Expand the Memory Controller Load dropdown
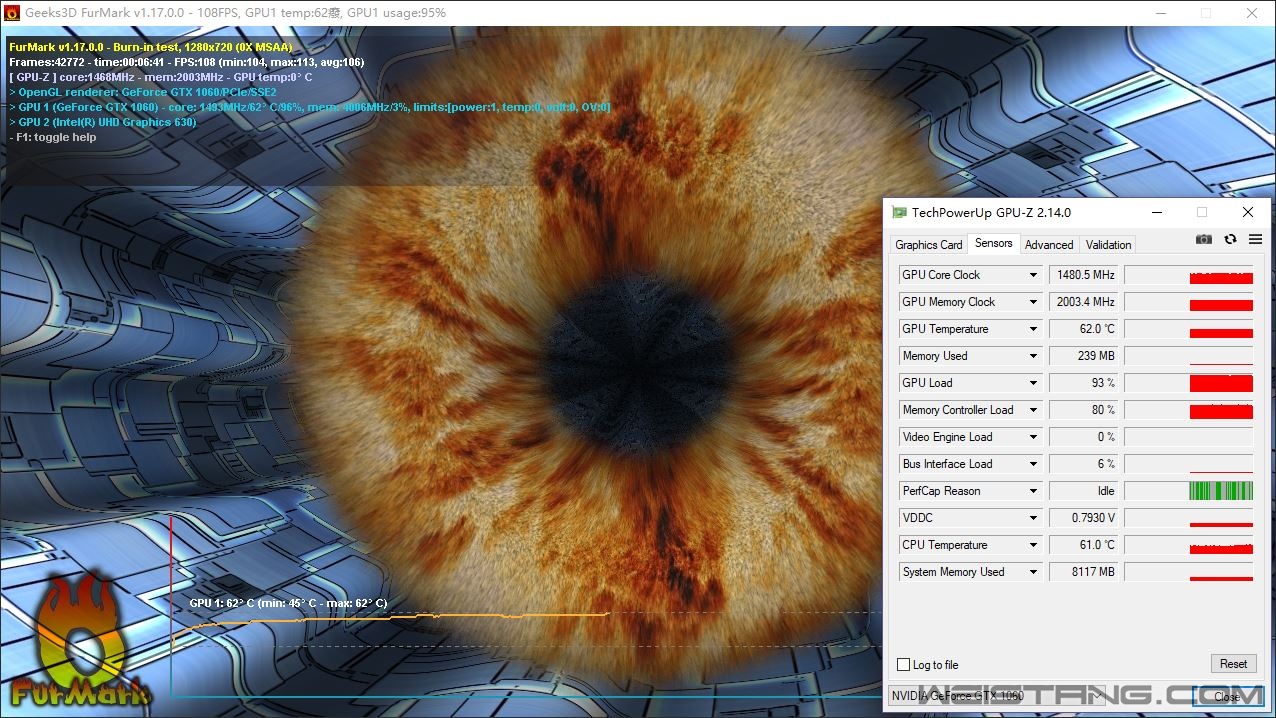Image resolution: width=1276 pixels, height=718 pixels. pyautogui.click(x=1034, y=410)
